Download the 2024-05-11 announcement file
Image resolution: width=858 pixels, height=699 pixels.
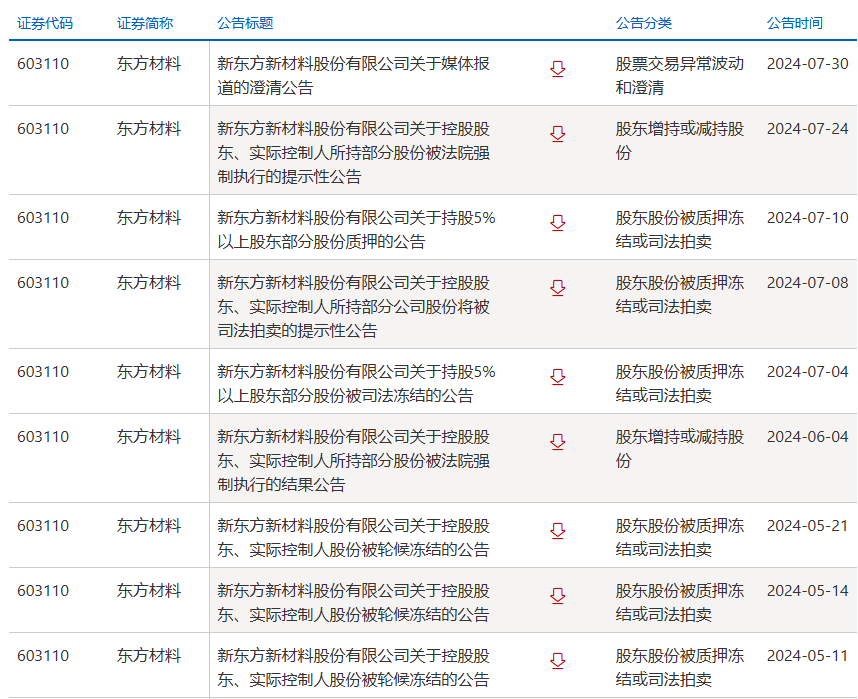(x=558, y=661)
